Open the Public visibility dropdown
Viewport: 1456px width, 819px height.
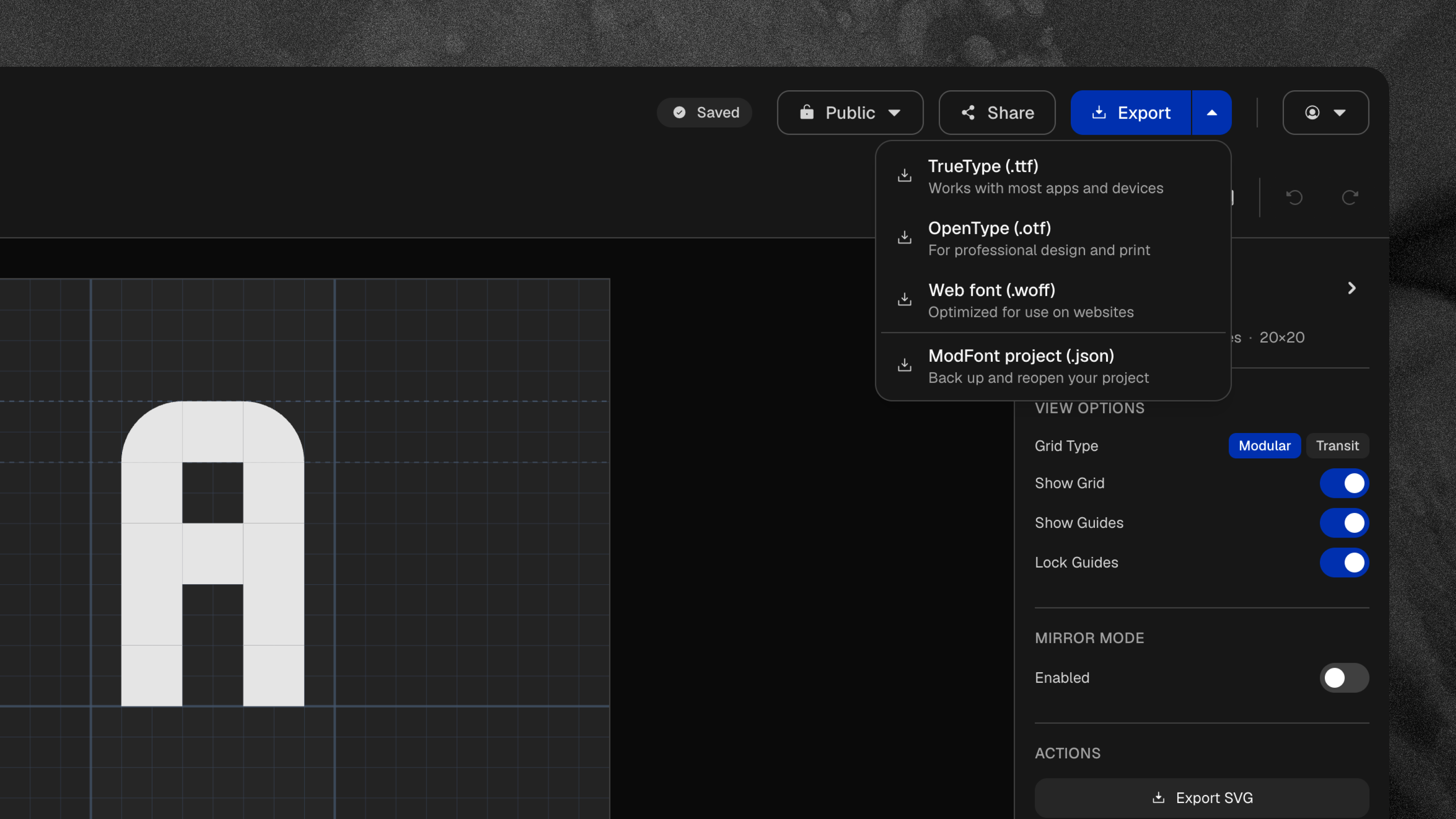[x=850, y=113]
